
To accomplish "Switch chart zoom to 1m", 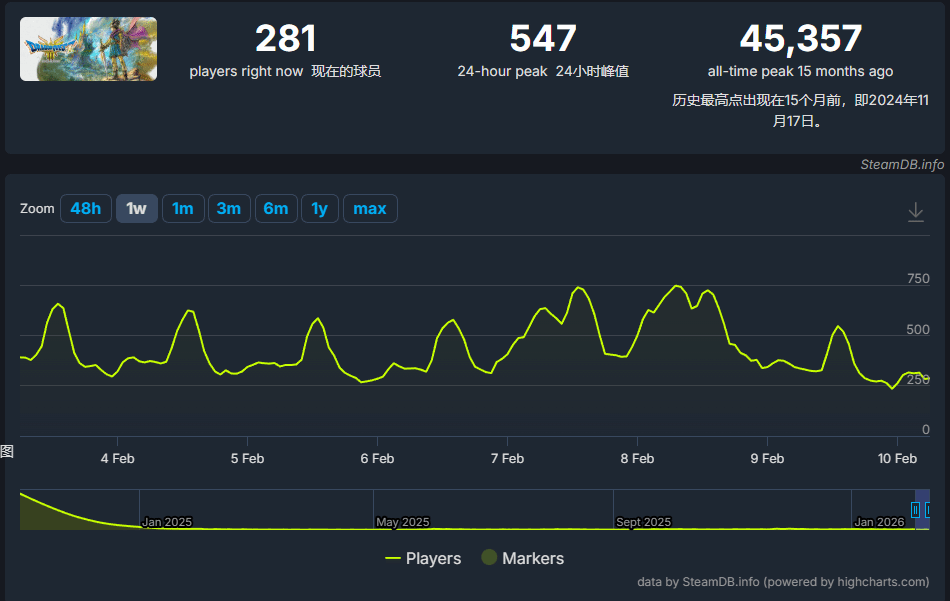I will pyautogui.click(x=183, y=208).
